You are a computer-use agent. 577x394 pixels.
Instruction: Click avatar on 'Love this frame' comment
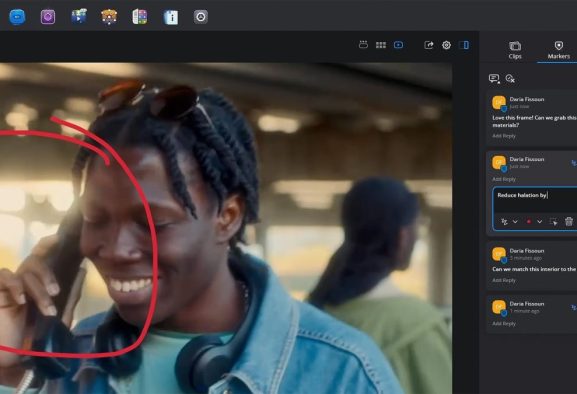(499, 103)
